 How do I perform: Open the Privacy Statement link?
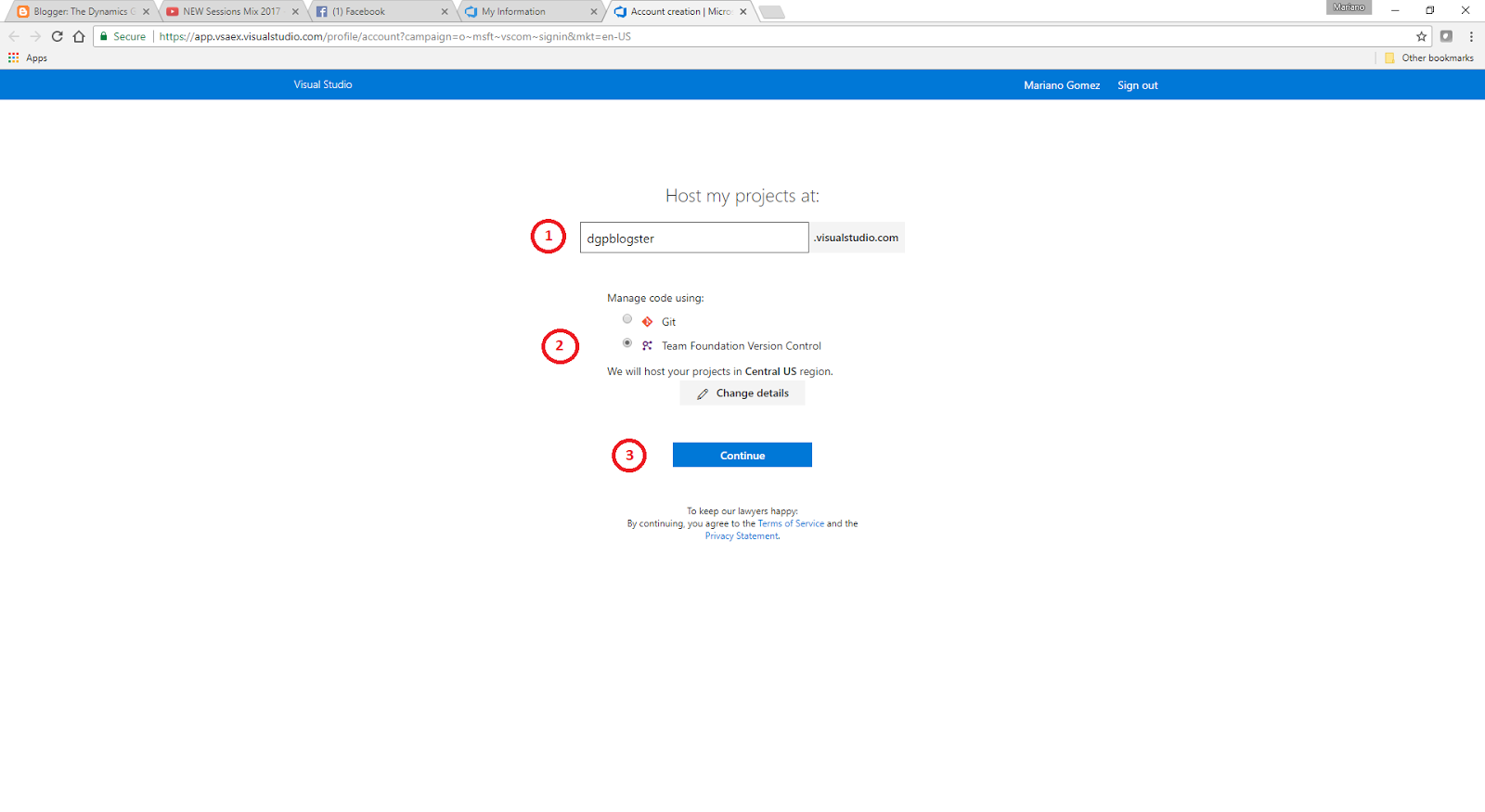(742, 536)
